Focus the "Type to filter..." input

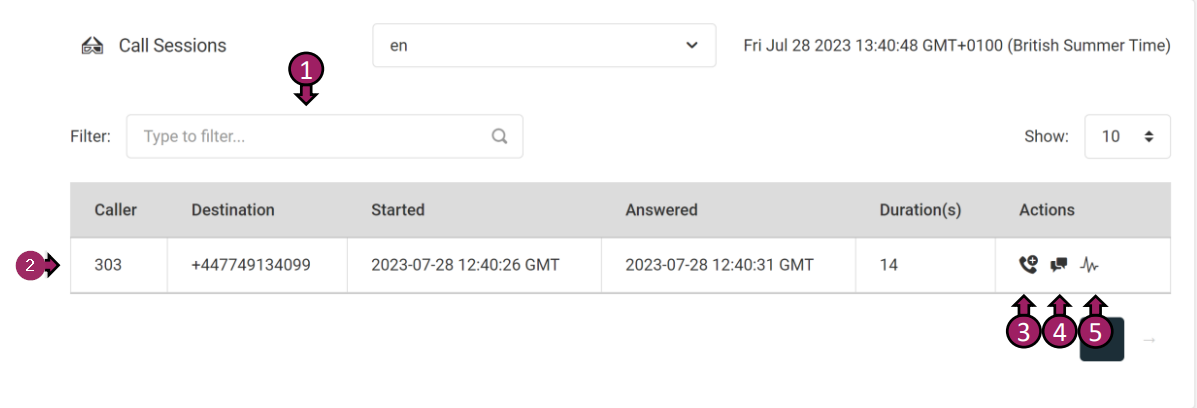tap(310, 137)
